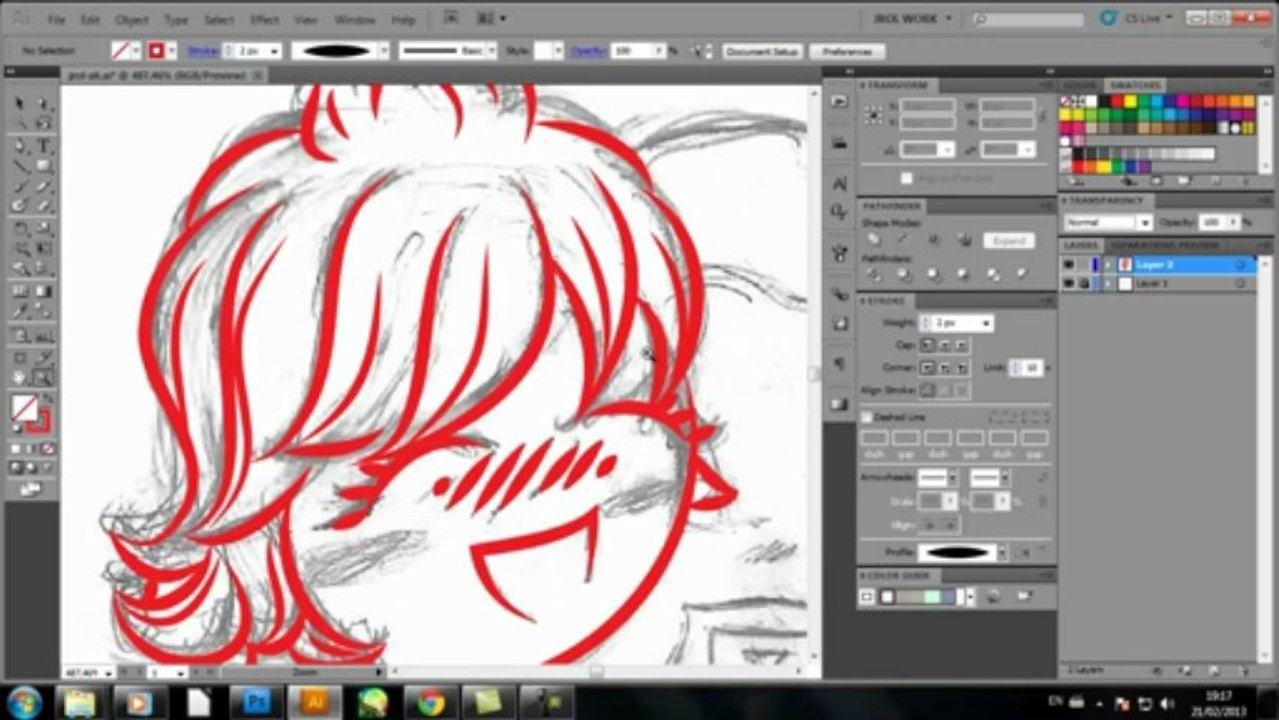Switch to Separations Preview tab
The height and width of the screenshot is (720, 1279).
pyautogui.click(x=1163, y=245)
